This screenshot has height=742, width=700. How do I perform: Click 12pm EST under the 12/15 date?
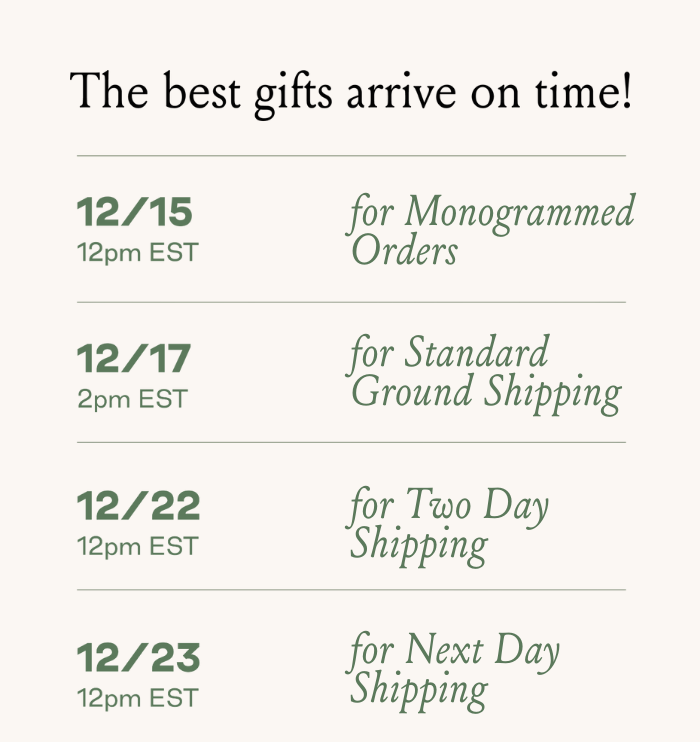click(138, 252)
